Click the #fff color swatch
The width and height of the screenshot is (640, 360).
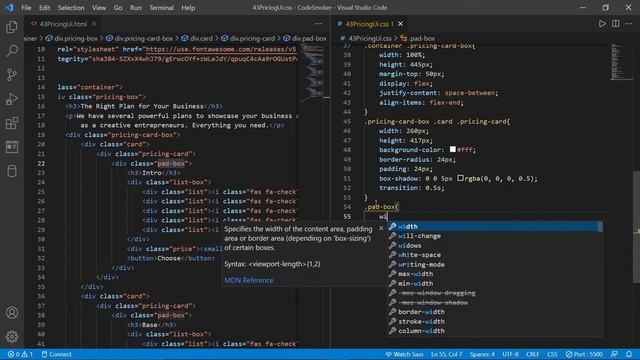pyautogui.click(x=453, y=149)
